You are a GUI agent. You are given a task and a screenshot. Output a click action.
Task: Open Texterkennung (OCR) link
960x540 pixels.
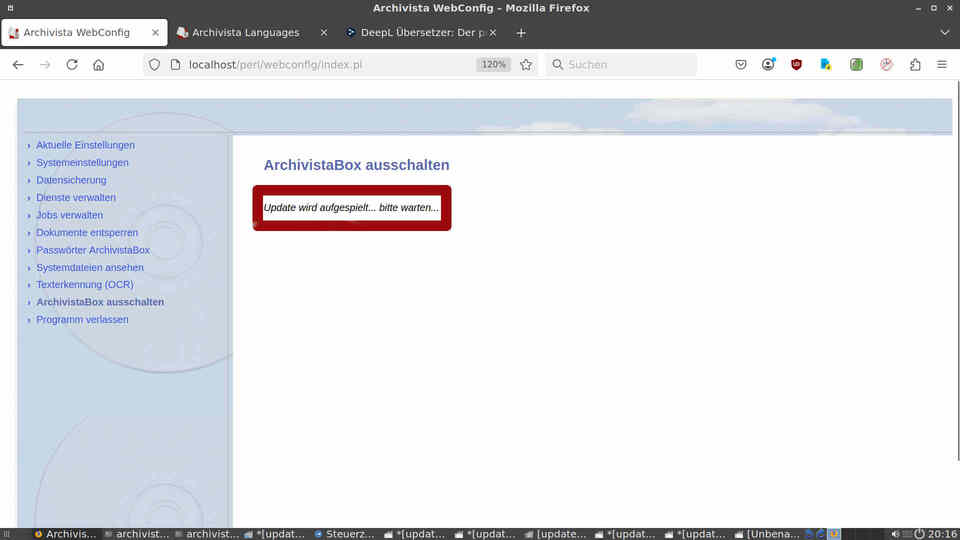(84, 285)
